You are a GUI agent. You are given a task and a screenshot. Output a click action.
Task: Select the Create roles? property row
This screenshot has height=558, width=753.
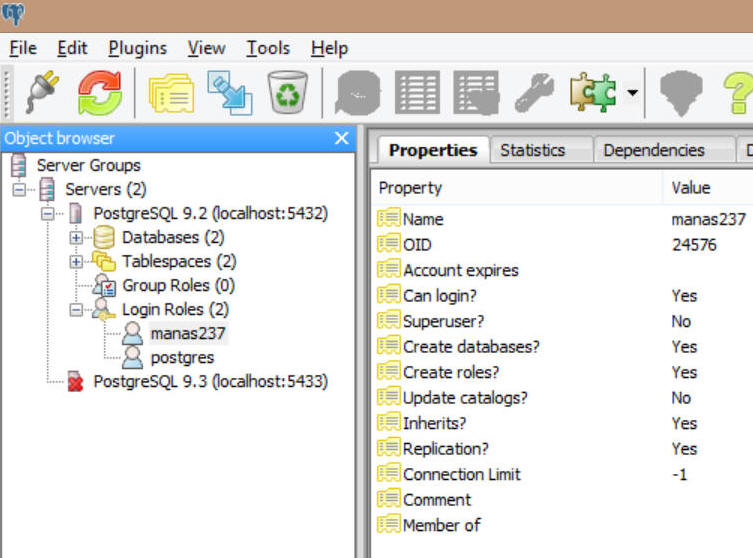pyautogui.click(x=563, y=372)
